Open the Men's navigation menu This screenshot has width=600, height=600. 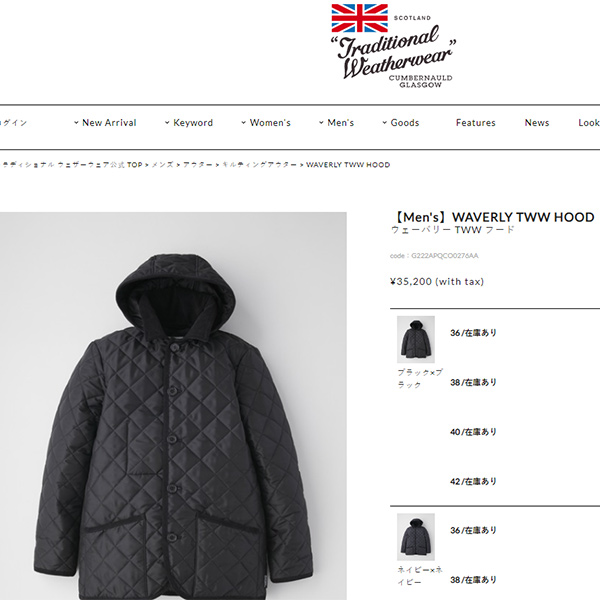[336, 123]
